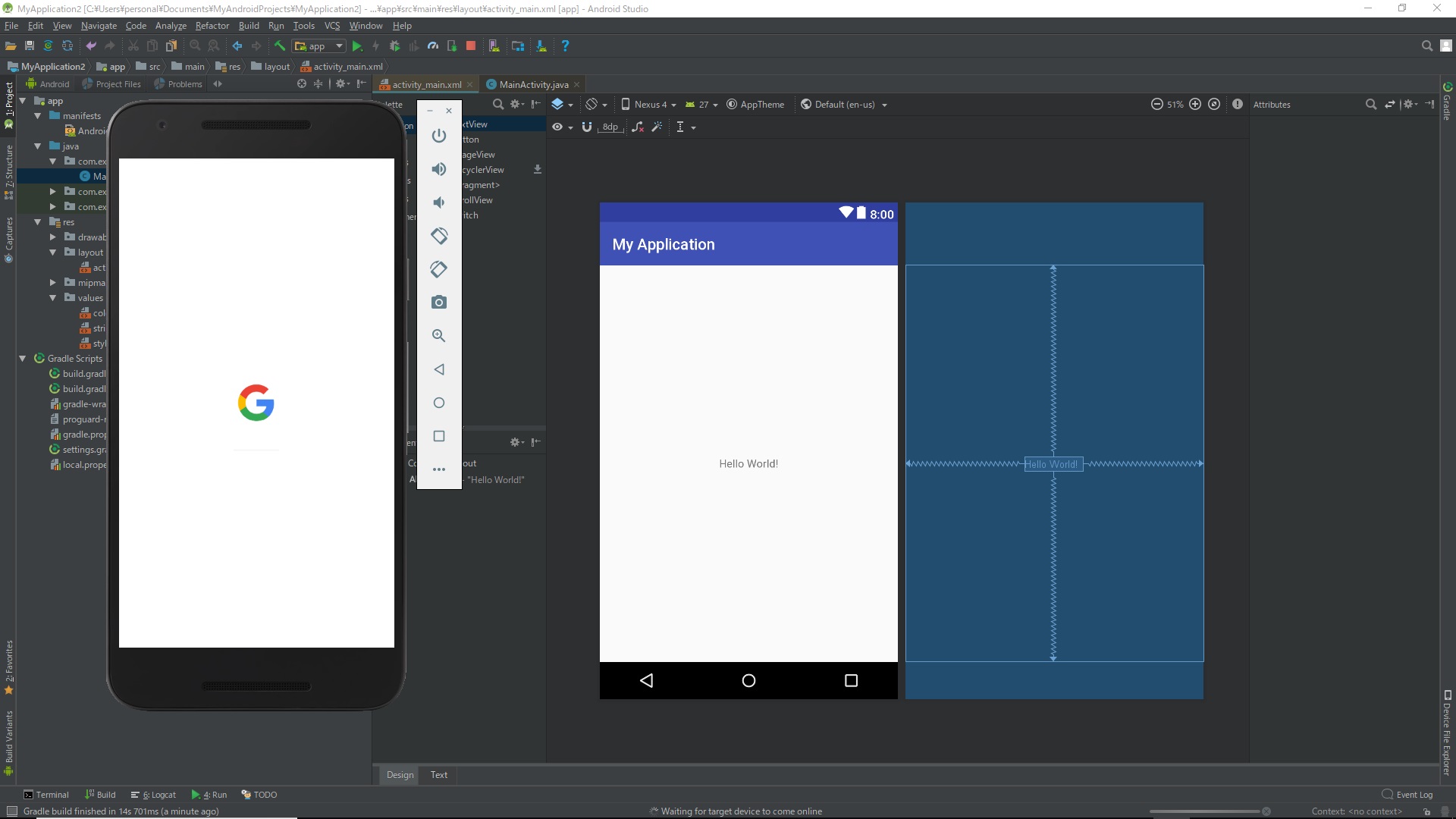1456x819 pixels.
Task: Open the help question mark icon
Action: coord(565,46)
